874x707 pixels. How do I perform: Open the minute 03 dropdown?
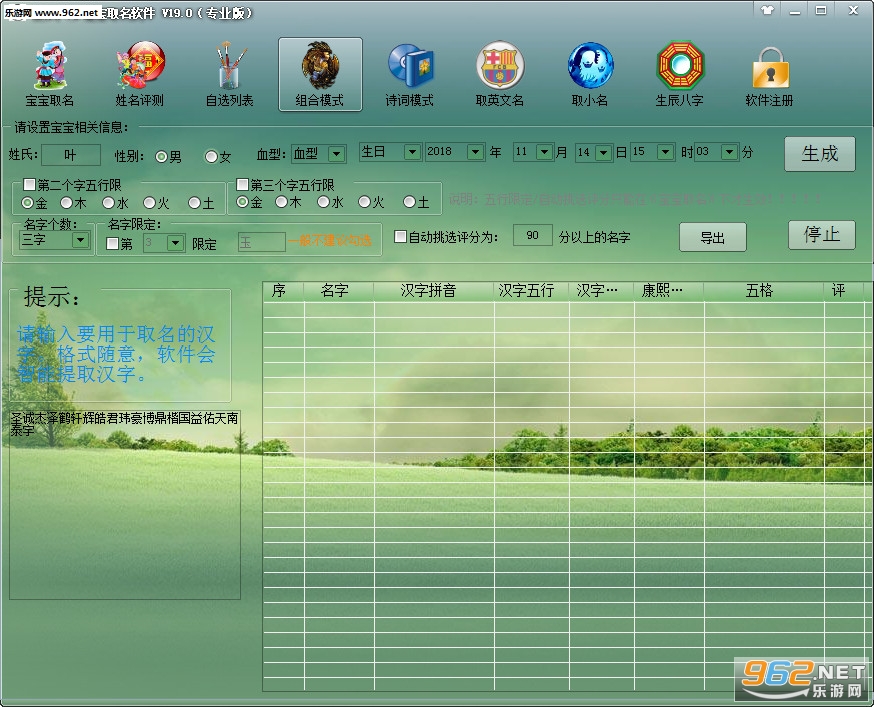click(x=729, y=152)
